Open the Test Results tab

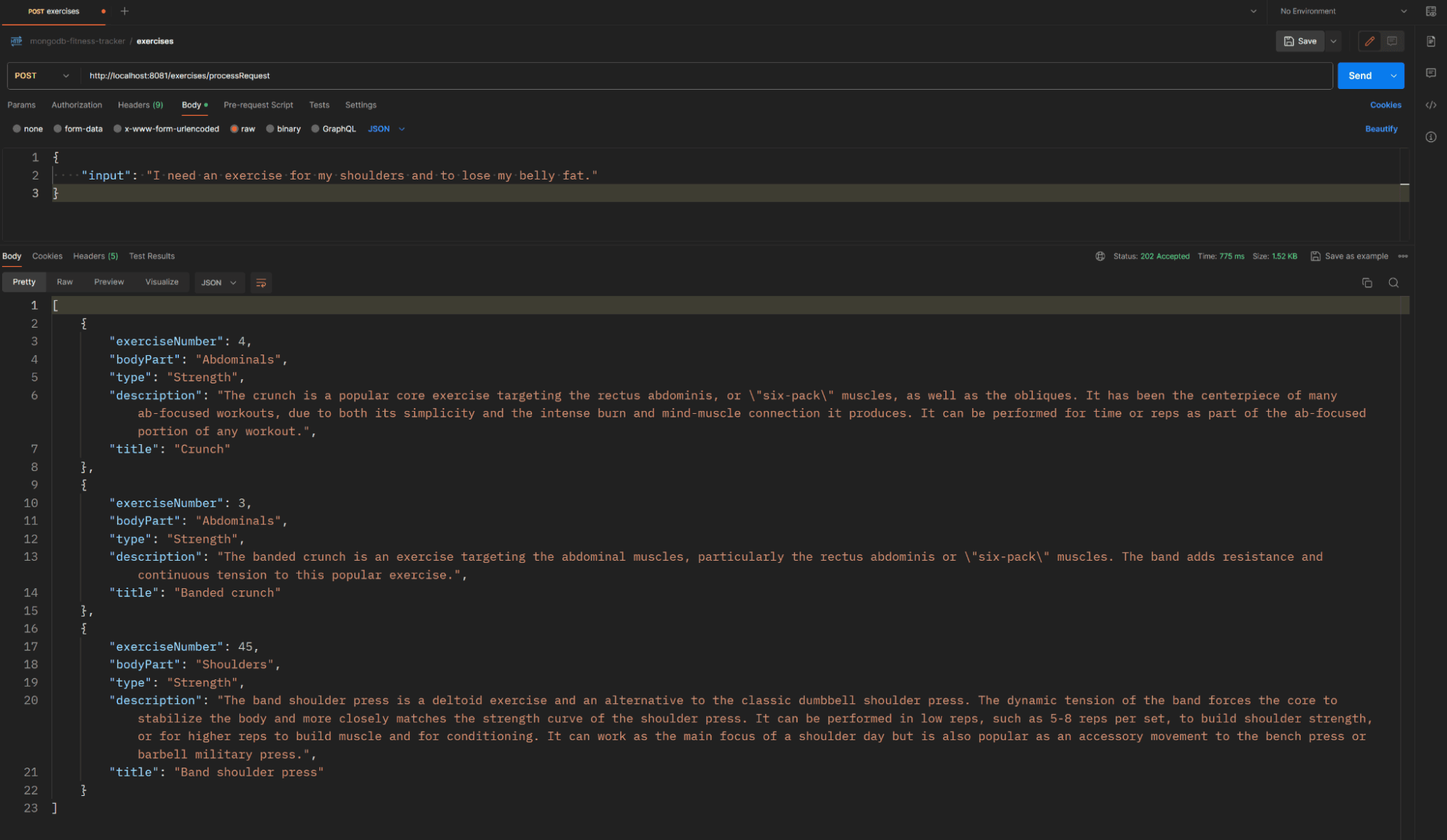tap(152, 256)
